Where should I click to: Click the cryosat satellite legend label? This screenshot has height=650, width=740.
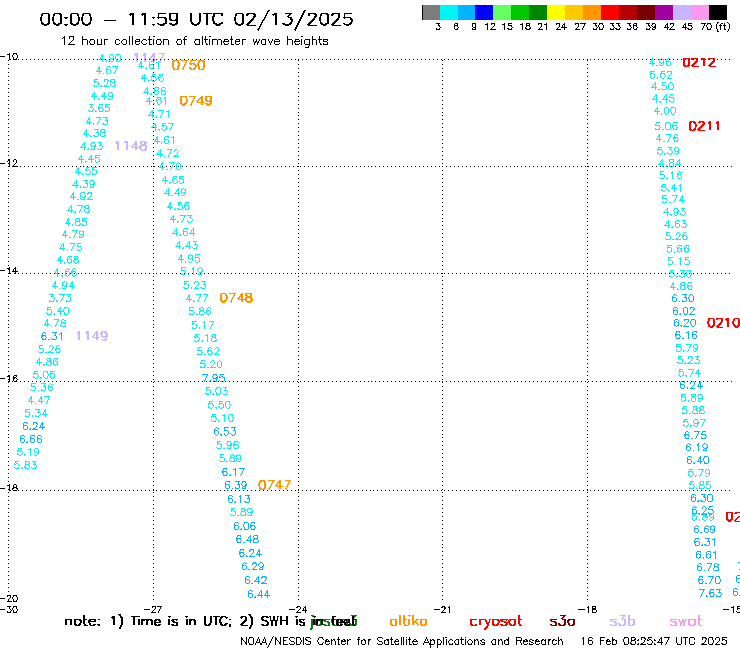(x=496, y=622)
